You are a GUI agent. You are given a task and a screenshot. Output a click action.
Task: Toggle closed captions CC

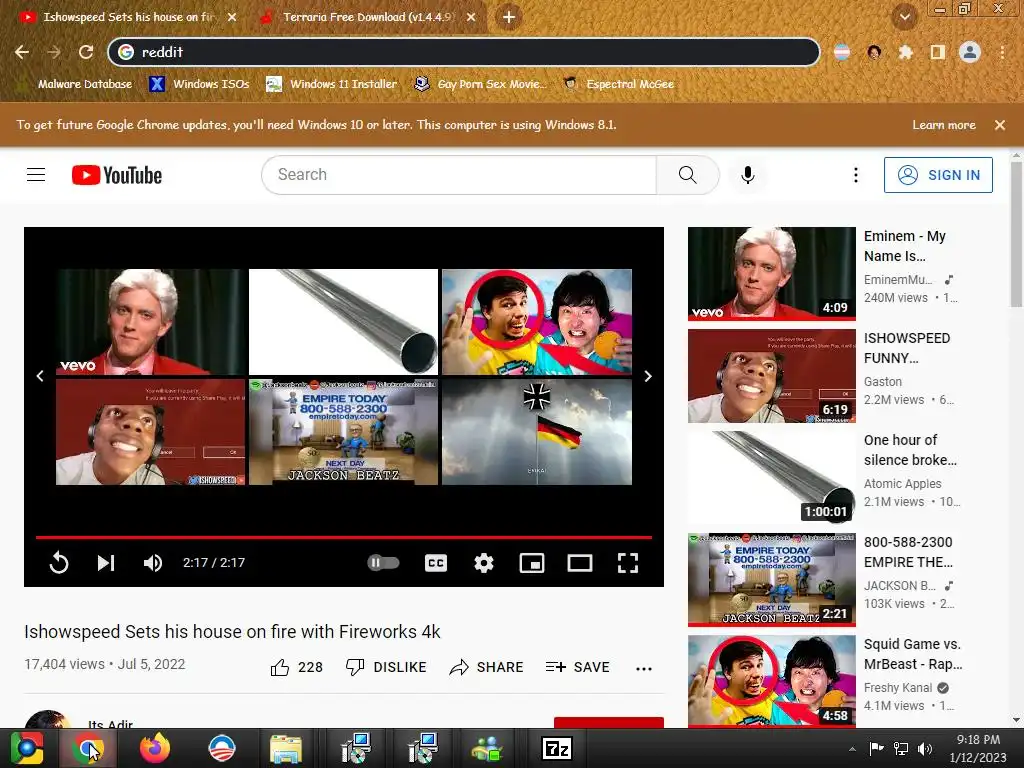click(436, 563)
